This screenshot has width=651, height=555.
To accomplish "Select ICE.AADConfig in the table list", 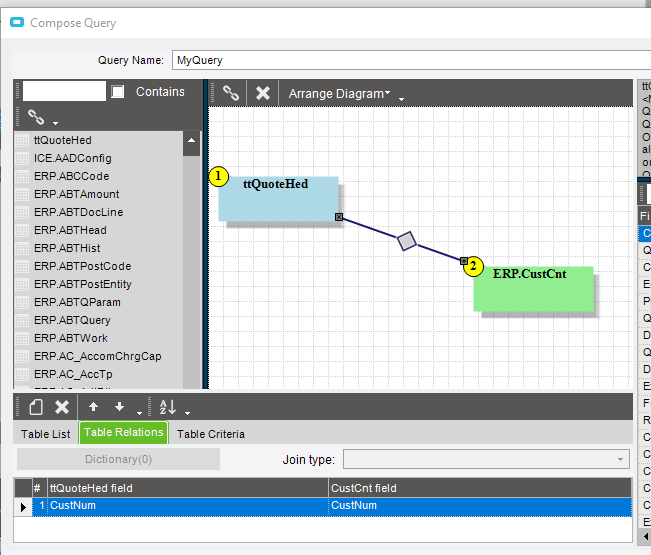I will (73, 158).
